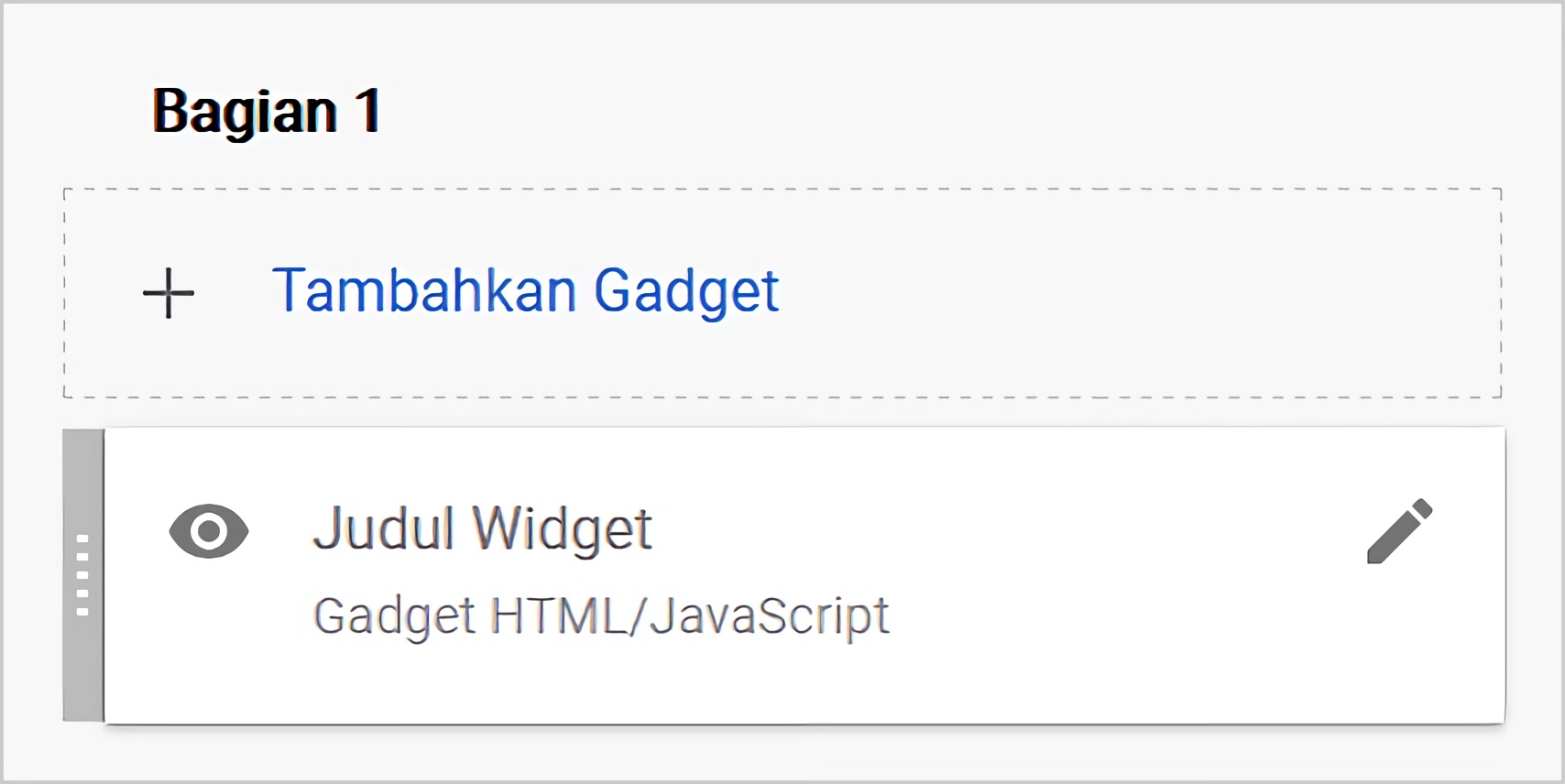Show or hide the widget using the eye
The width and height of the screenshot is (1565, 784).
coord(209,531)
